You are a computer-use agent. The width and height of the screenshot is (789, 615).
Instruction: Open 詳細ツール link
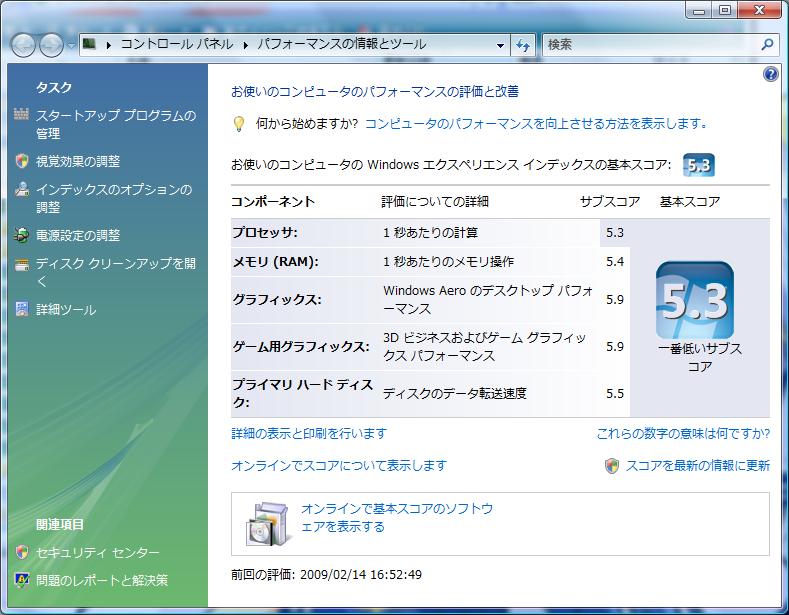click(66, 310)
